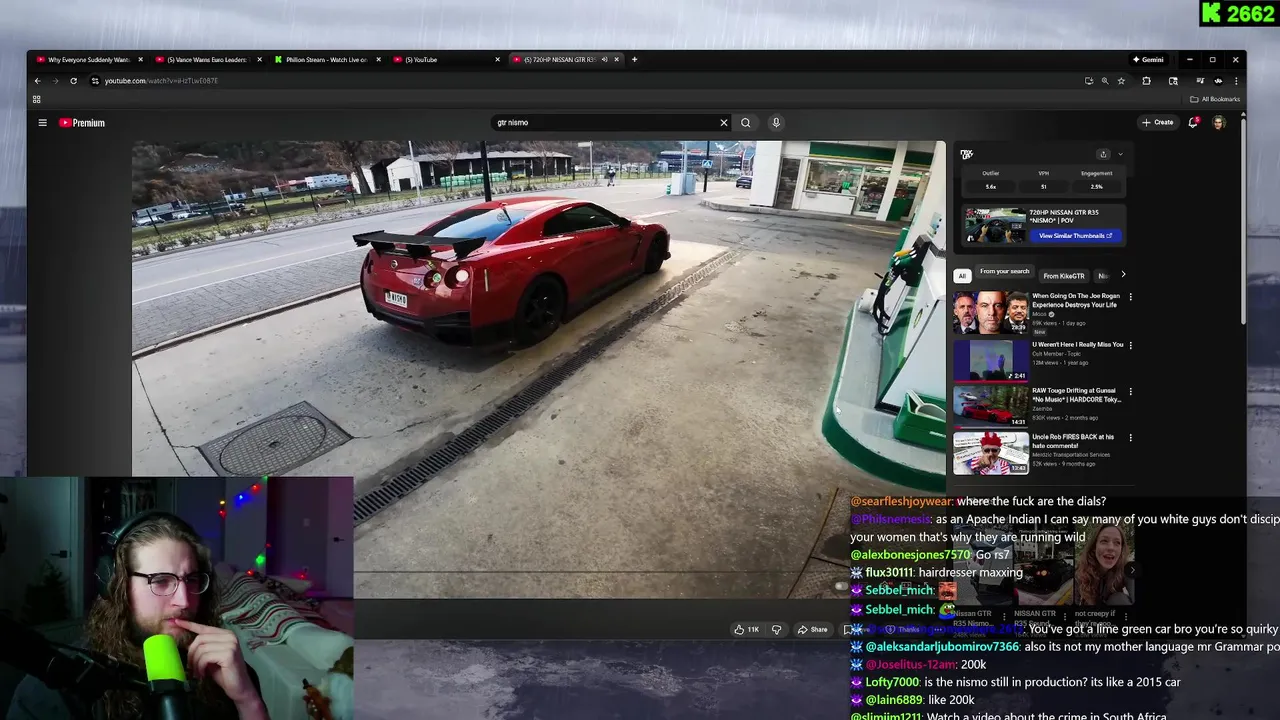Go to YouTube Premium home logo
The image size is (1280, 720).
pyautogui.click(x=82, y=123)
